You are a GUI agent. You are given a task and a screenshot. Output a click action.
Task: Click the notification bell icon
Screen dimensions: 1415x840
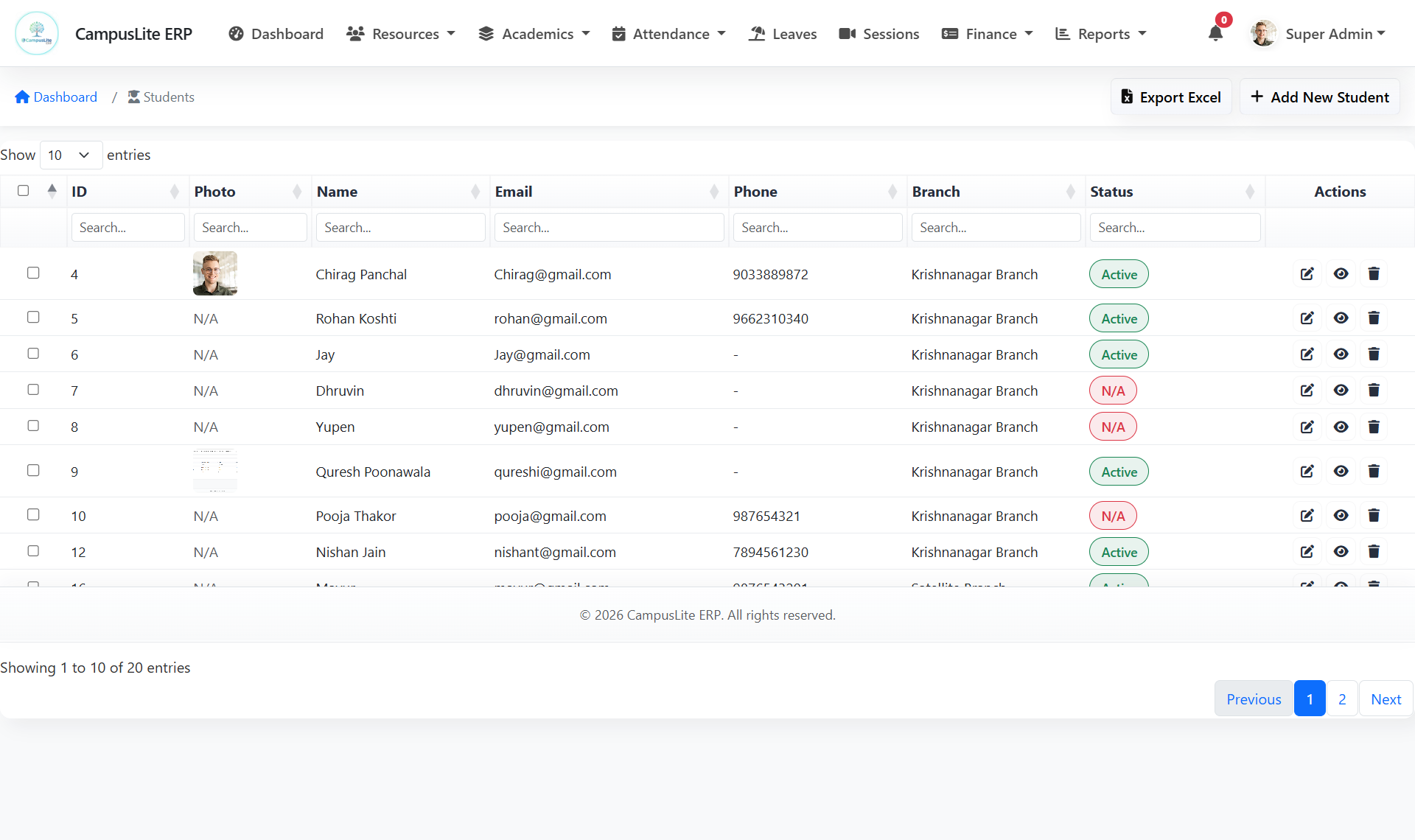point(1215,33)
